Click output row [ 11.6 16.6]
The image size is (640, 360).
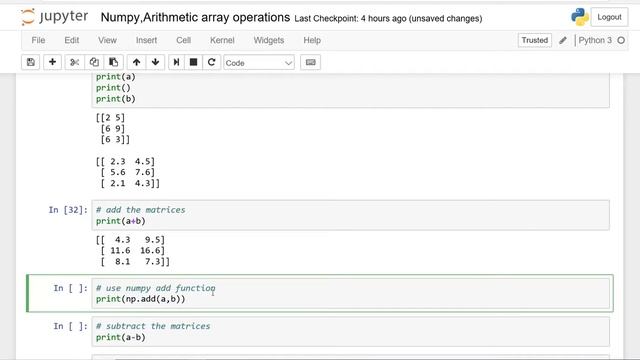(133, 251)
